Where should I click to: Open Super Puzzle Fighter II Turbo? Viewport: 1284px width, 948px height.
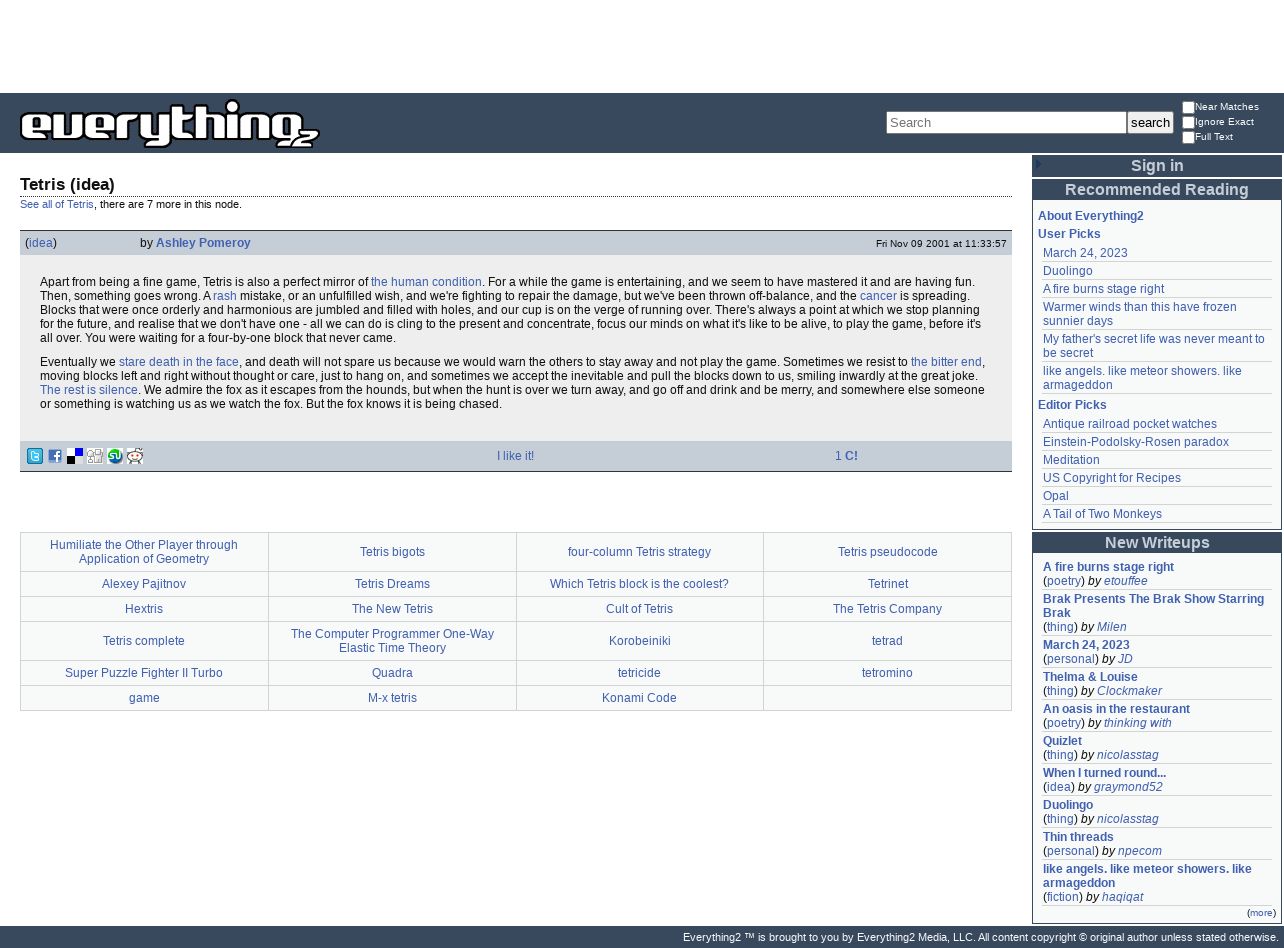(x=144, y=673)
